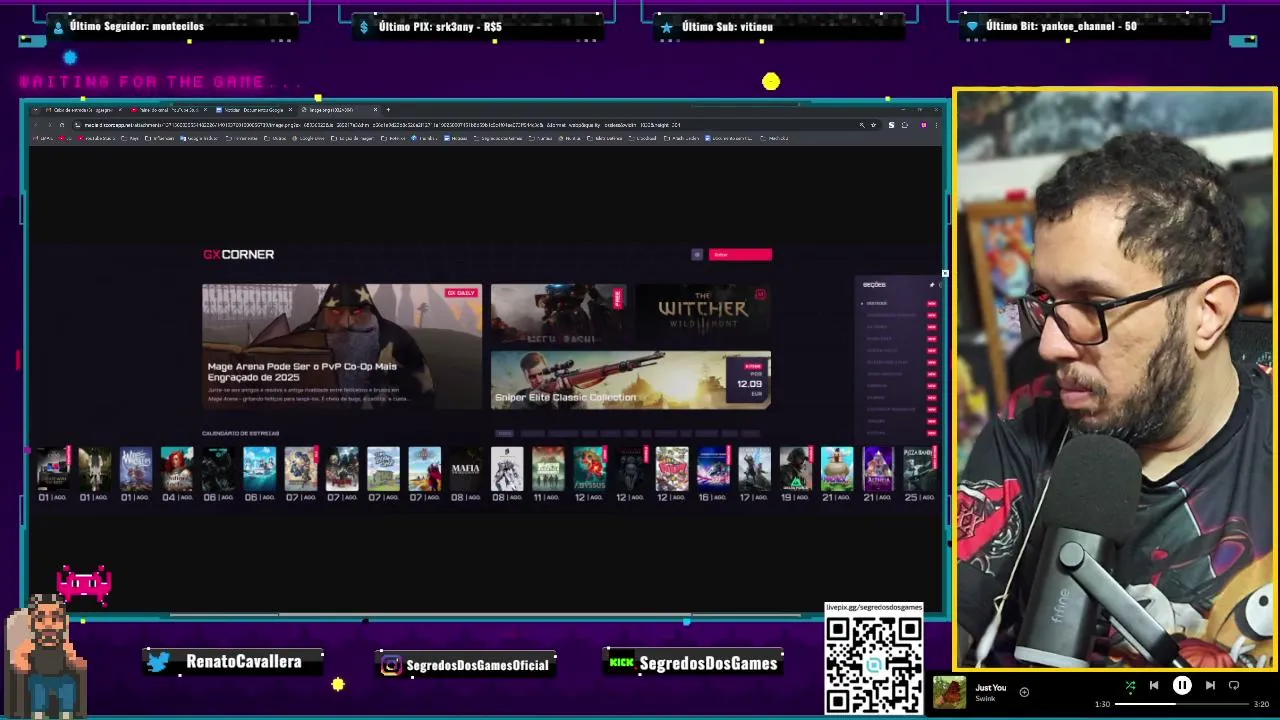Viewport: 1280px width, 720px height.
Task: Select the active image.png browser tab
Action: point(338,110)
